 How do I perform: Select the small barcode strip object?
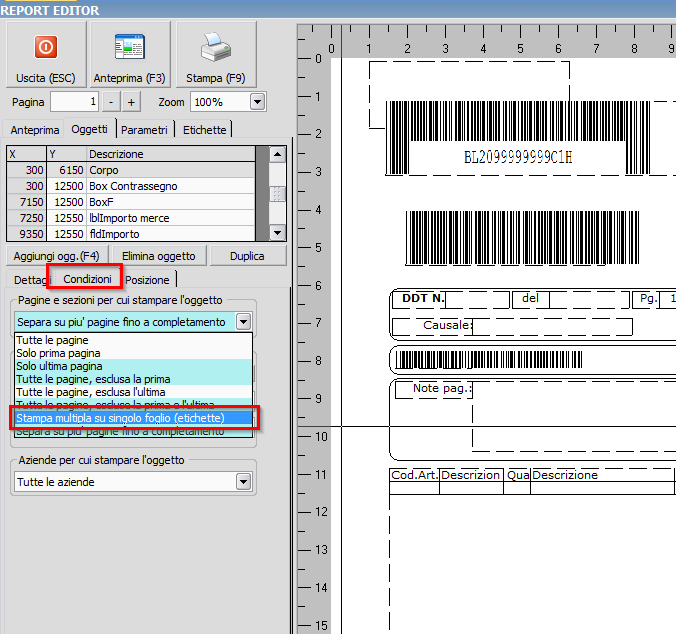[489, 360]
